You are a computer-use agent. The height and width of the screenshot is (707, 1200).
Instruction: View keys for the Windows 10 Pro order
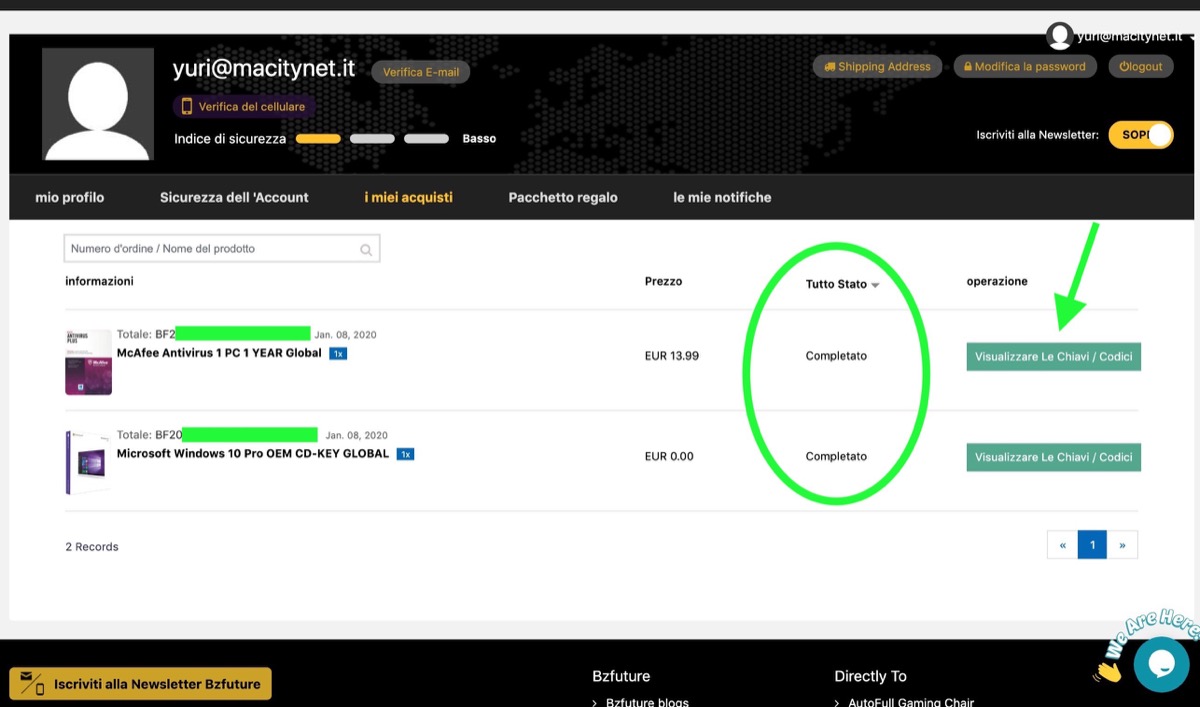(x=1053, y=457)
